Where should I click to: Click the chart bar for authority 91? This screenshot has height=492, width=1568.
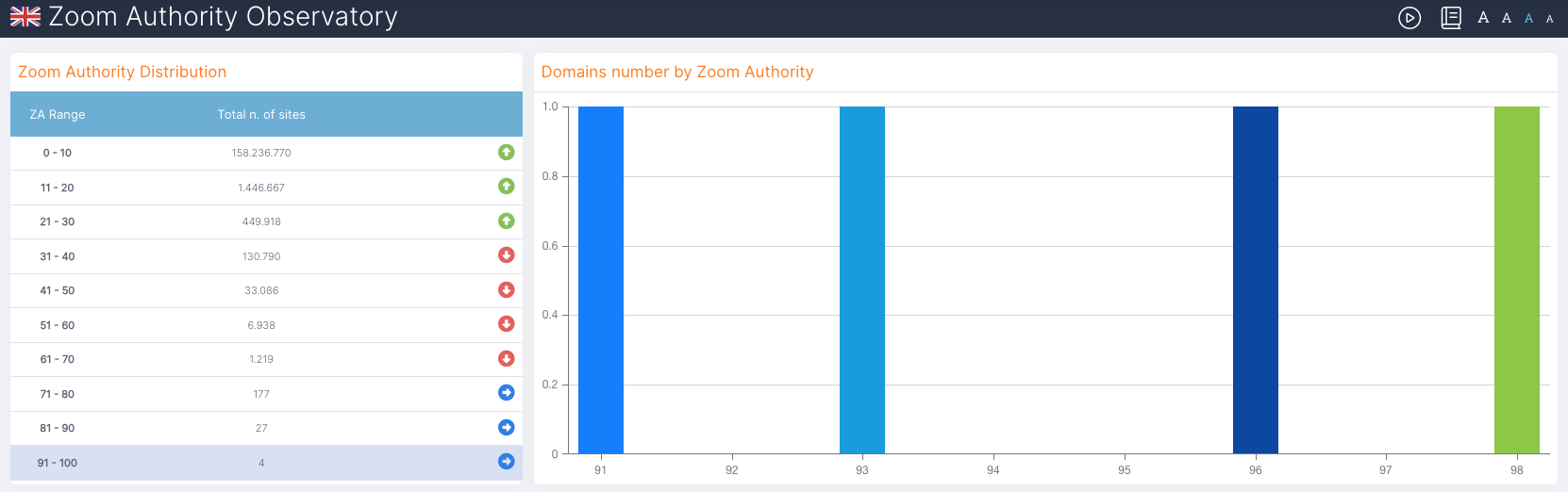click(601, 280)
